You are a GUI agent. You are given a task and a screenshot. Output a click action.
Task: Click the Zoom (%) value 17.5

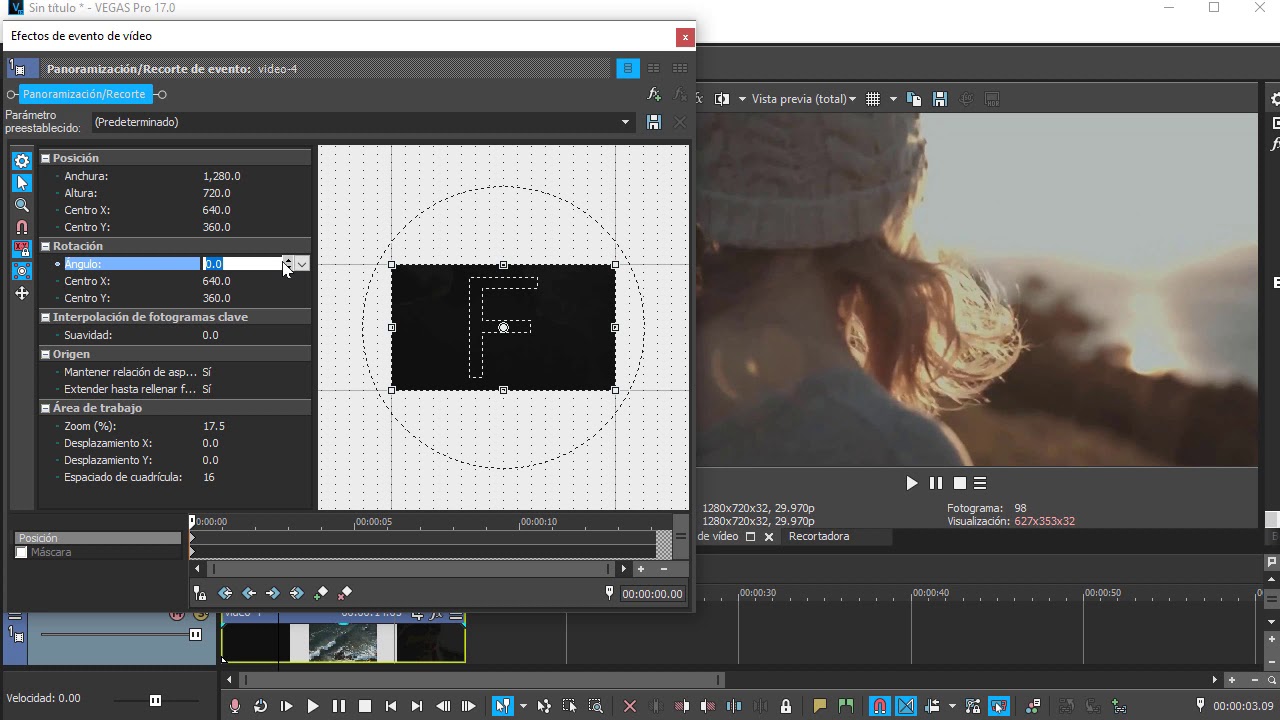coord(213,426)
